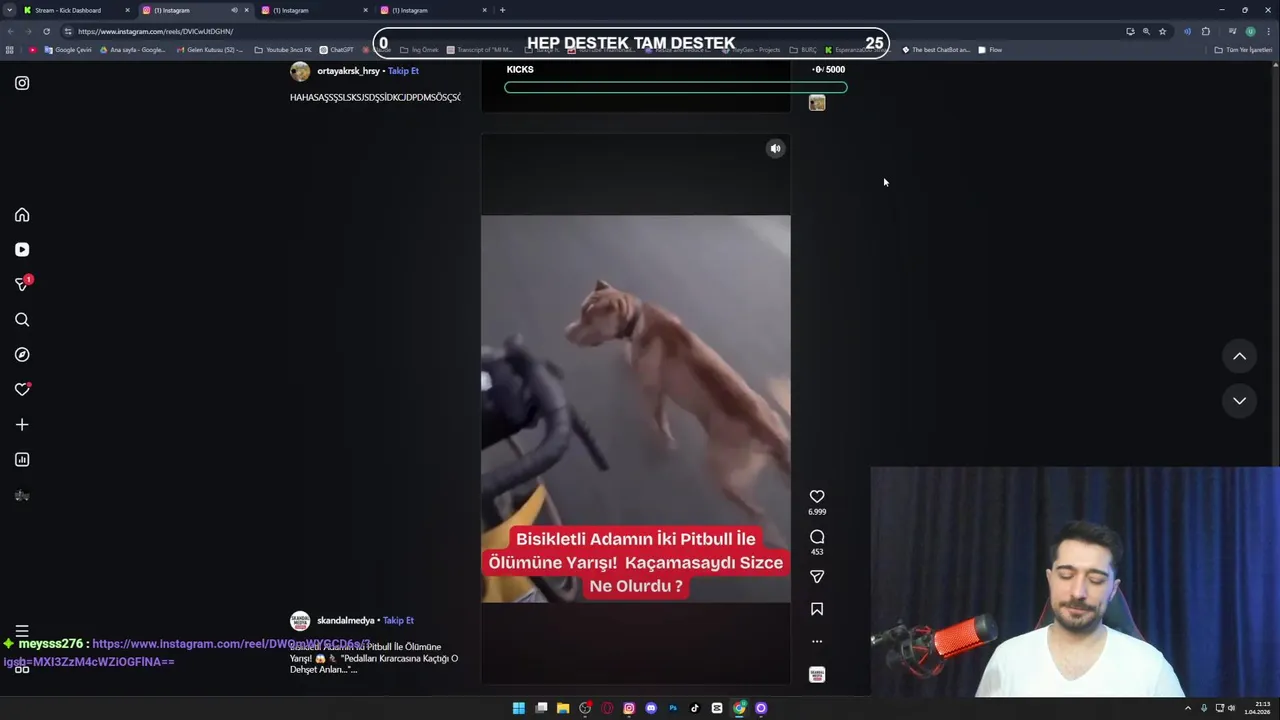Comment on the pitbull reel

(x=817, y=537)
